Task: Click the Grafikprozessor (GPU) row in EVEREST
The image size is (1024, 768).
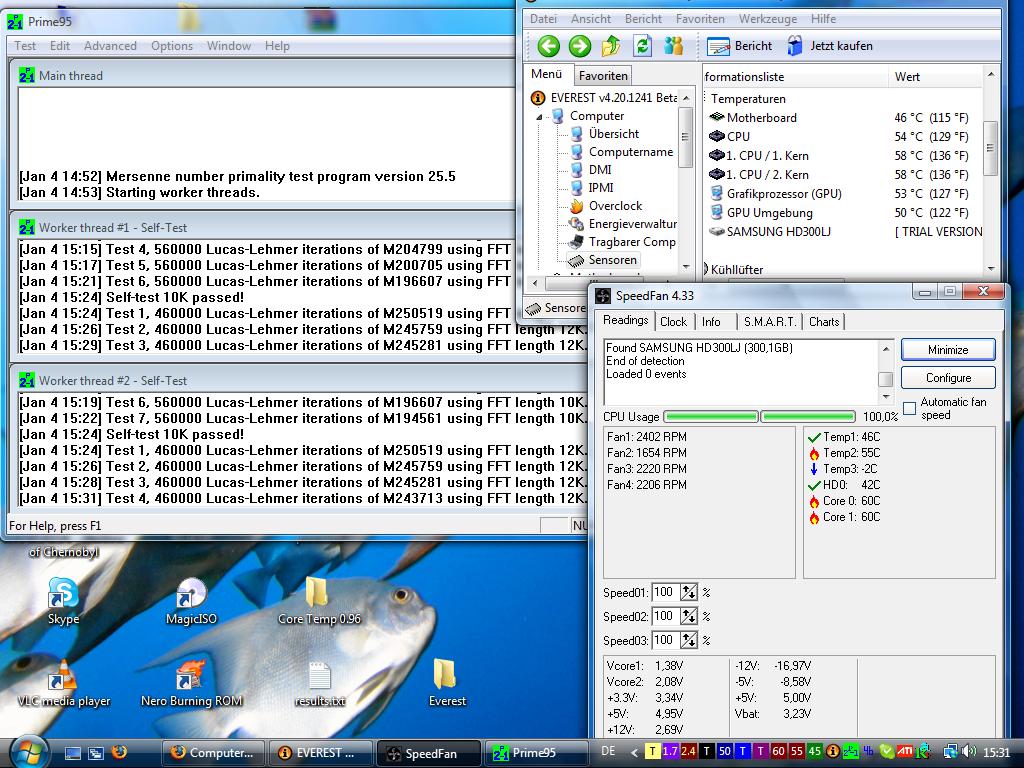Action: [x=842, y=194]
